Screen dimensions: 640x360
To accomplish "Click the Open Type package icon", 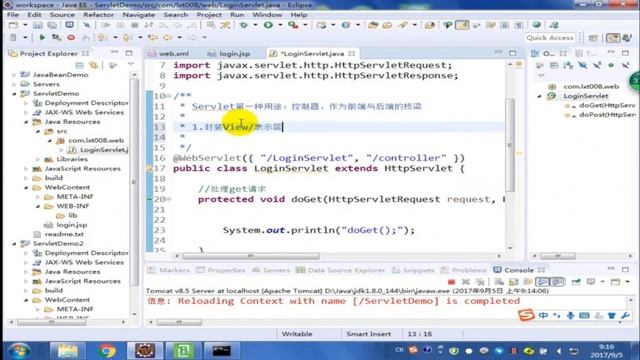I will click(373, 25).
